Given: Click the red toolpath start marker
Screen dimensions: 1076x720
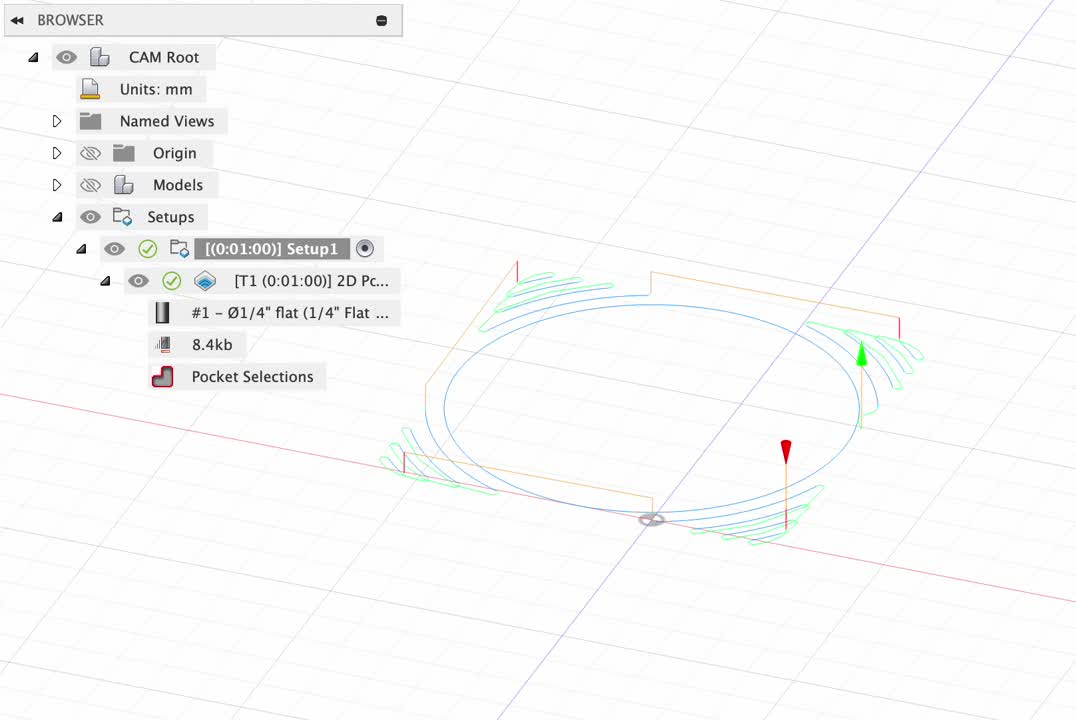Looking at the screenshot, I should pyautogui.click(x=786, y=452).
